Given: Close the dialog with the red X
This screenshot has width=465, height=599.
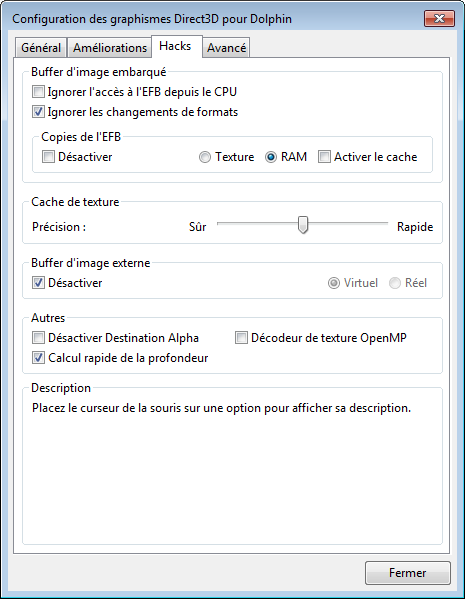Looking at the screenshot, I should click(439, 18).
